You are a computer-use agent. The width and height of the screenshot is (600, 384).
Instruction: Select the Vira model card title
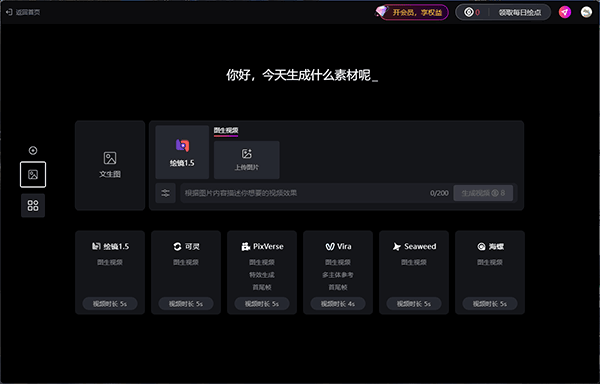tap(344, 247)
